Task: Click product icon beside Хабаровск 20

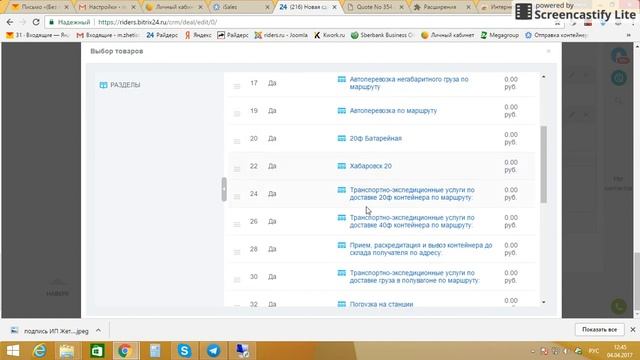Action: click(342, 166)
